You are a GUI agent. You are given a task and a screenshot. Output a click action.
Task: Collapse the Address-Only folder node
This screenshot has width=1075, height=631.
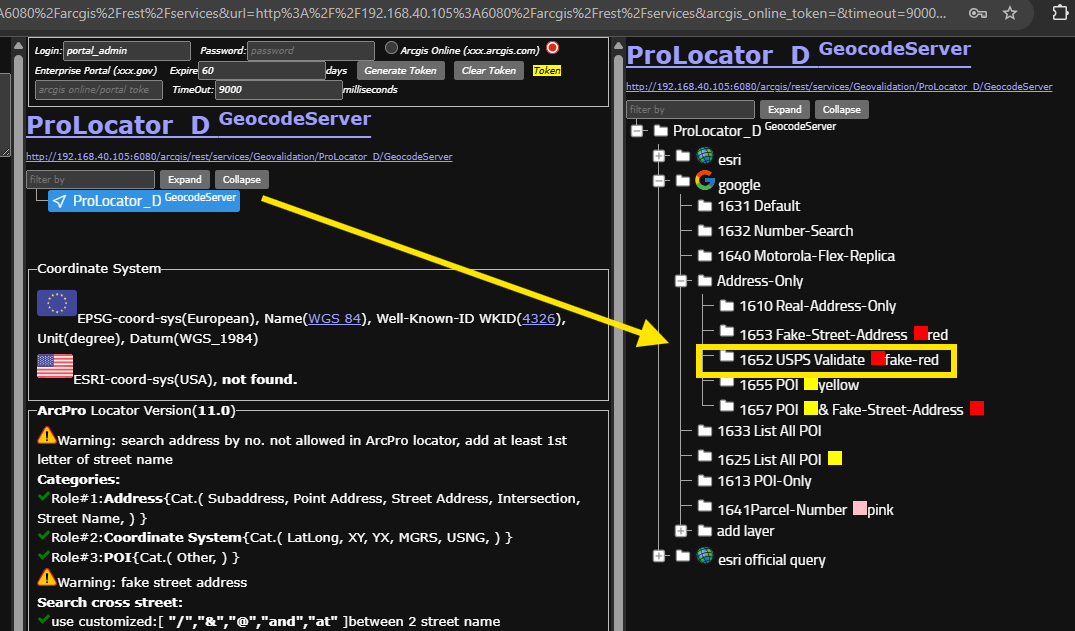click(681, 281)
